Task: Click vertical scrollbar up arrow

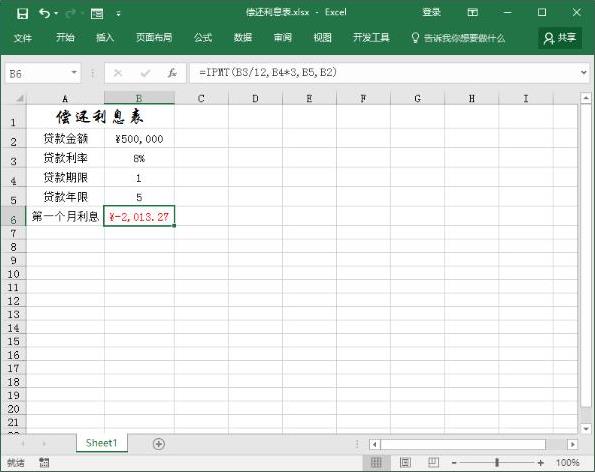Action: [586, 98]
